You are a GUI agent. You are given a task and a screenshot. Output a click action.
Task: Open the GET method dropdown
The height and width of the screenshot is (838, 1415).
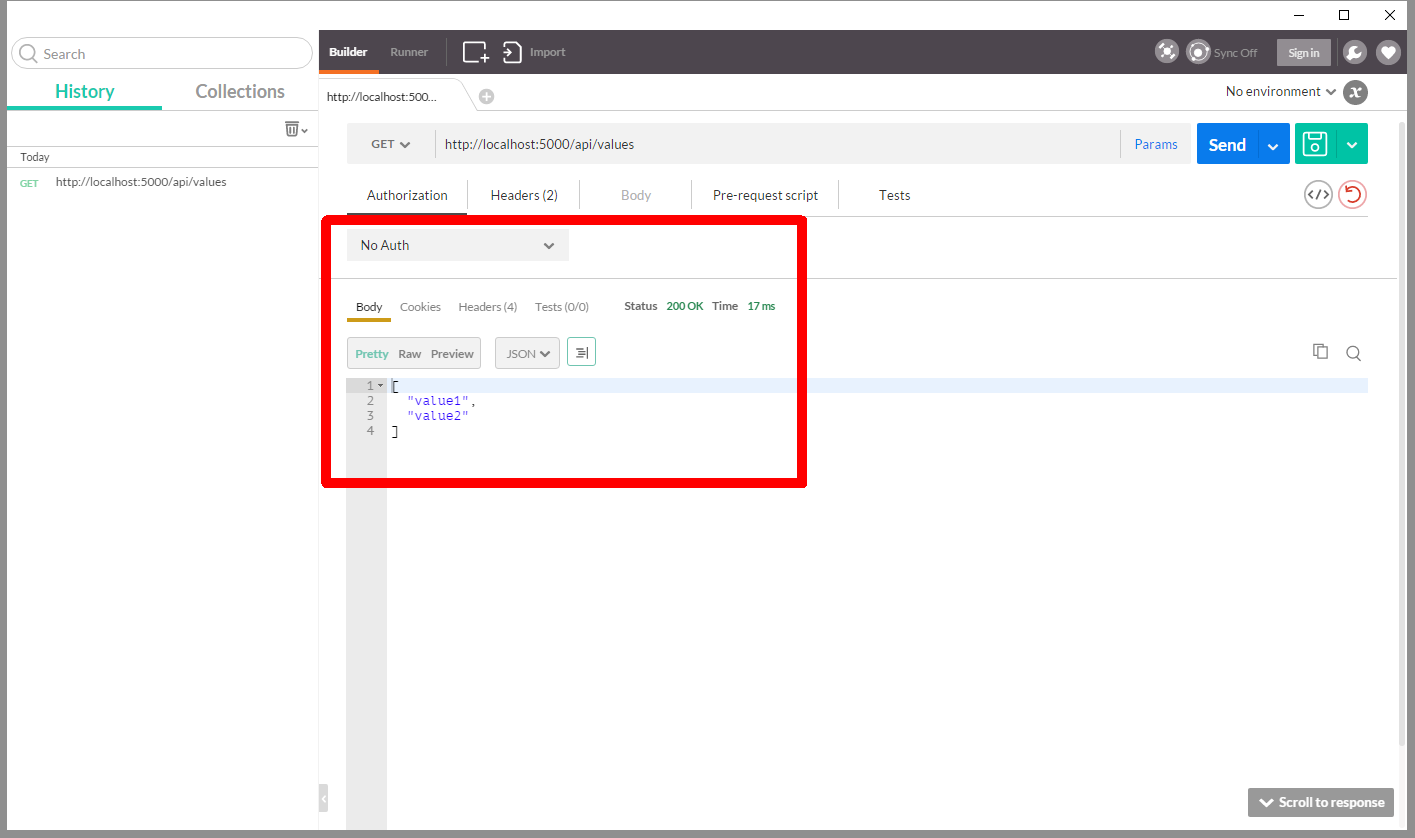[x=390, y=144]
